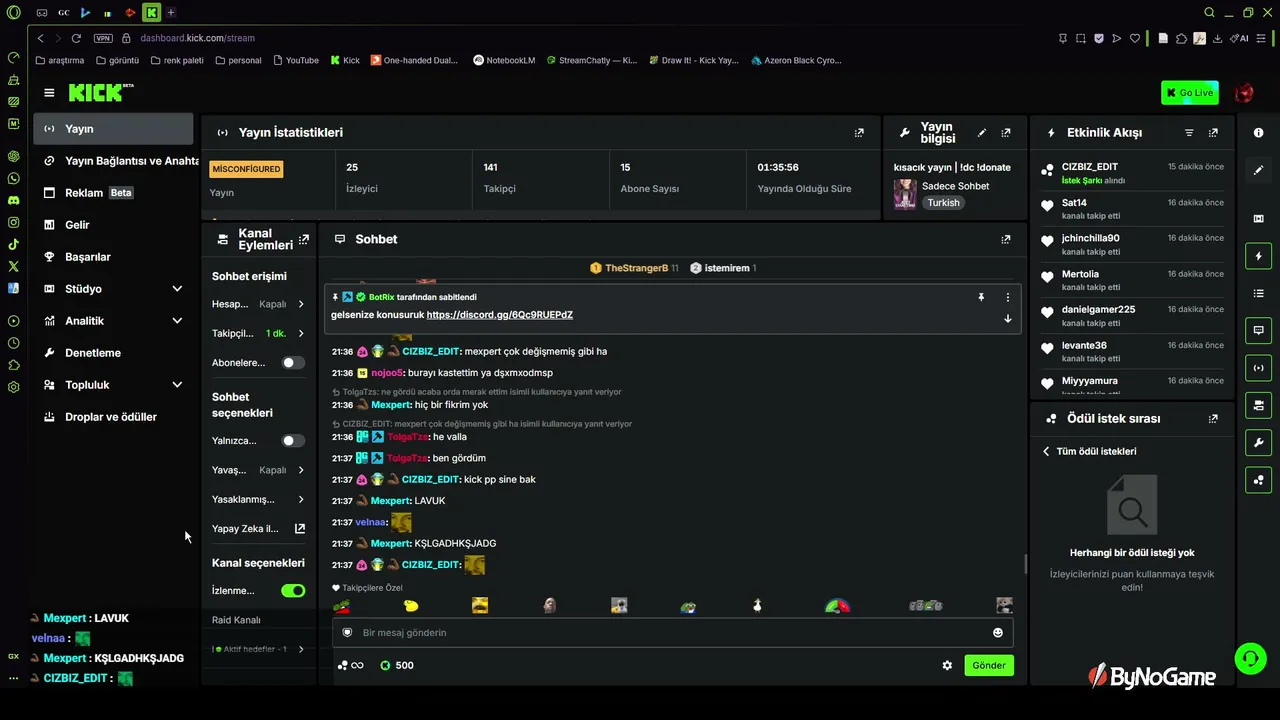Pop out the Yayın İstatistikleri panel
The width and height of the screenshot is (1280, 720).
859,132
